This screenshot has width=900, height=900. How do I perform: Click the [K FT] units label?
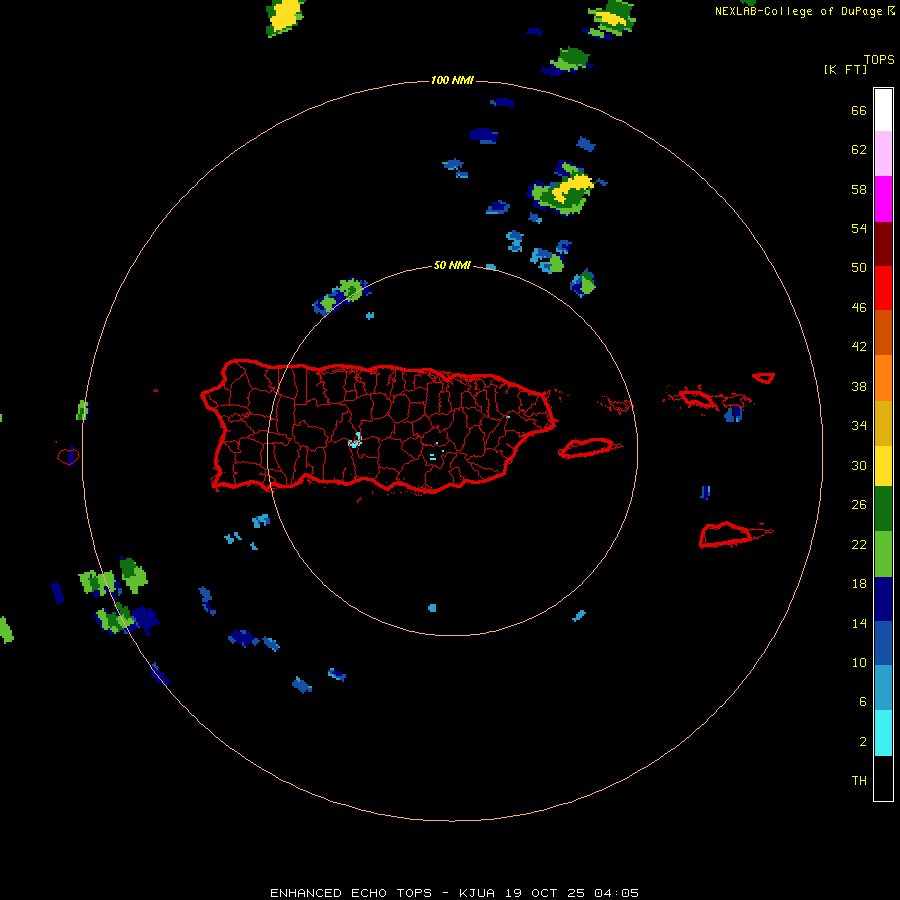(x=845, y=70)
